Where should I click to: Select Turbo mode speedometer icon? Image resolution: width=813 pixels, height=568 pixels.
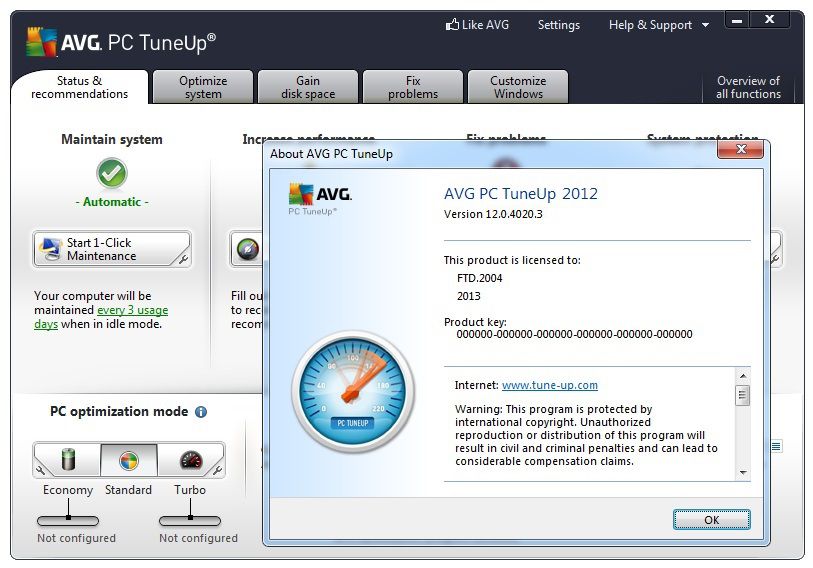[x=190, y=460]
